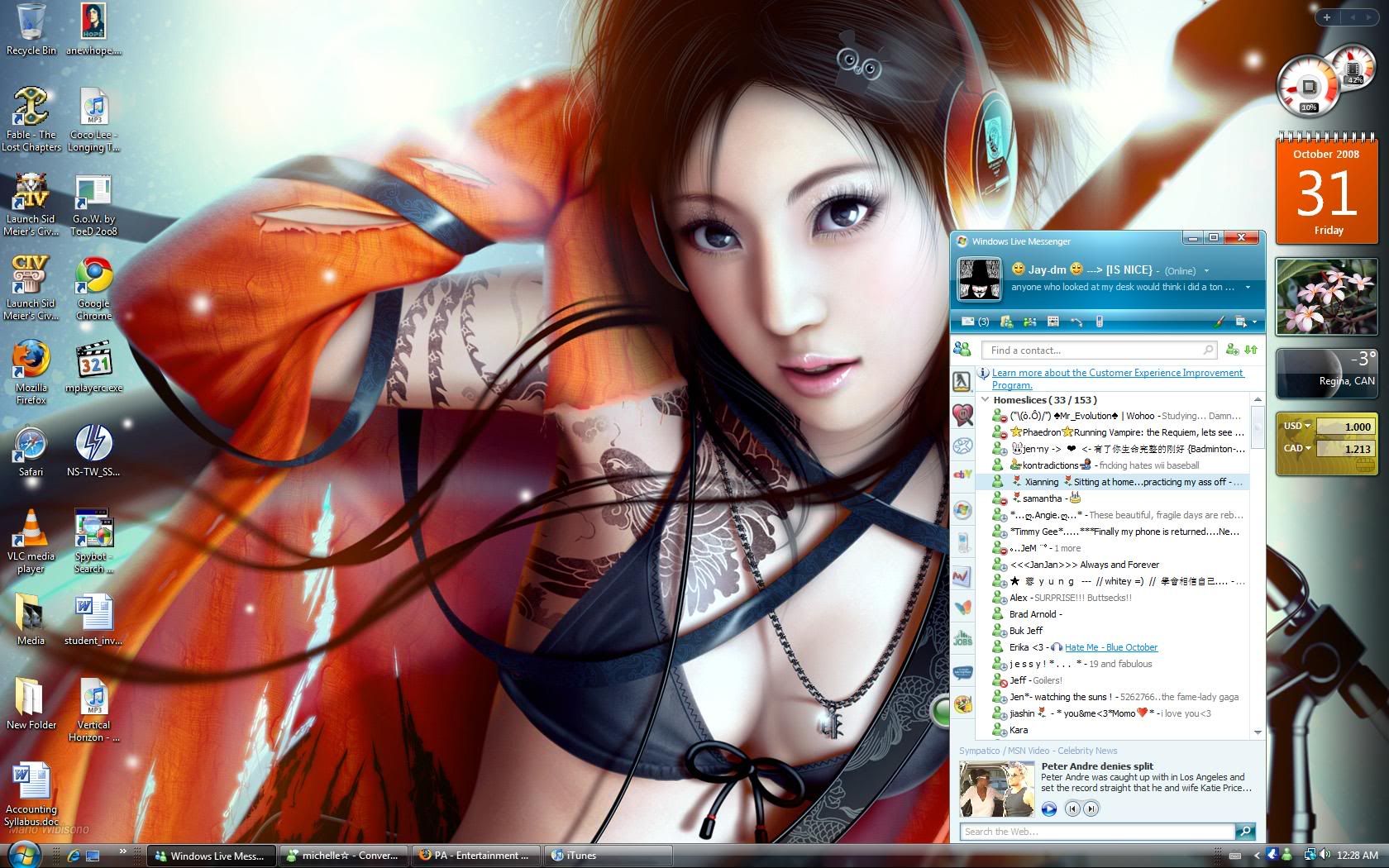Open the dating heart sidebar tab
This screenshot has width=1389, height=868.
click(x=962, y=414)
